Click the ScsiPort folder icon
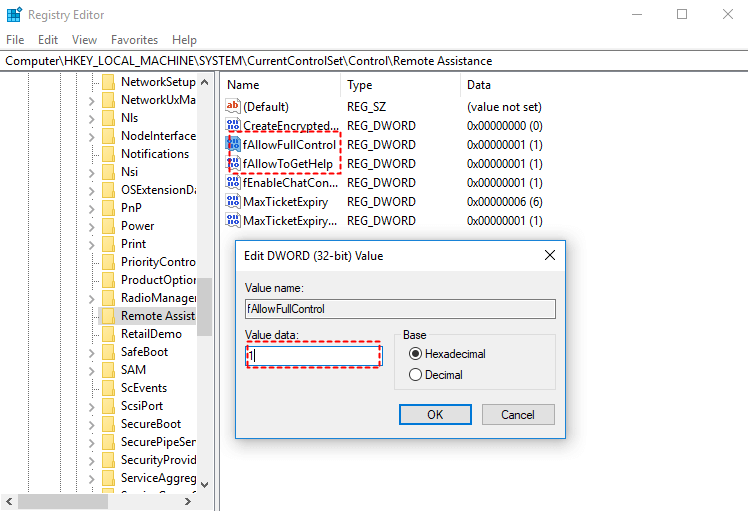Screen dimensions: 748x511 (x=109, y=406)
